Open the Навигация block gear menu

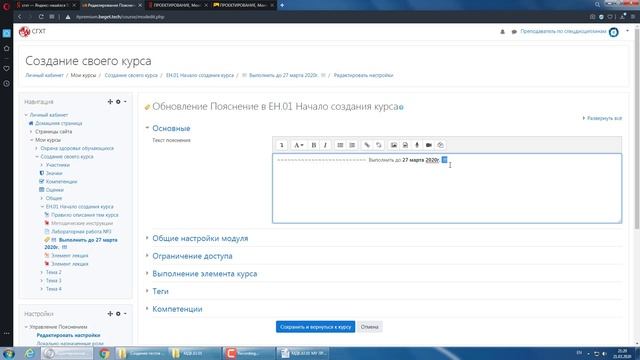click(x=120, y=102)
